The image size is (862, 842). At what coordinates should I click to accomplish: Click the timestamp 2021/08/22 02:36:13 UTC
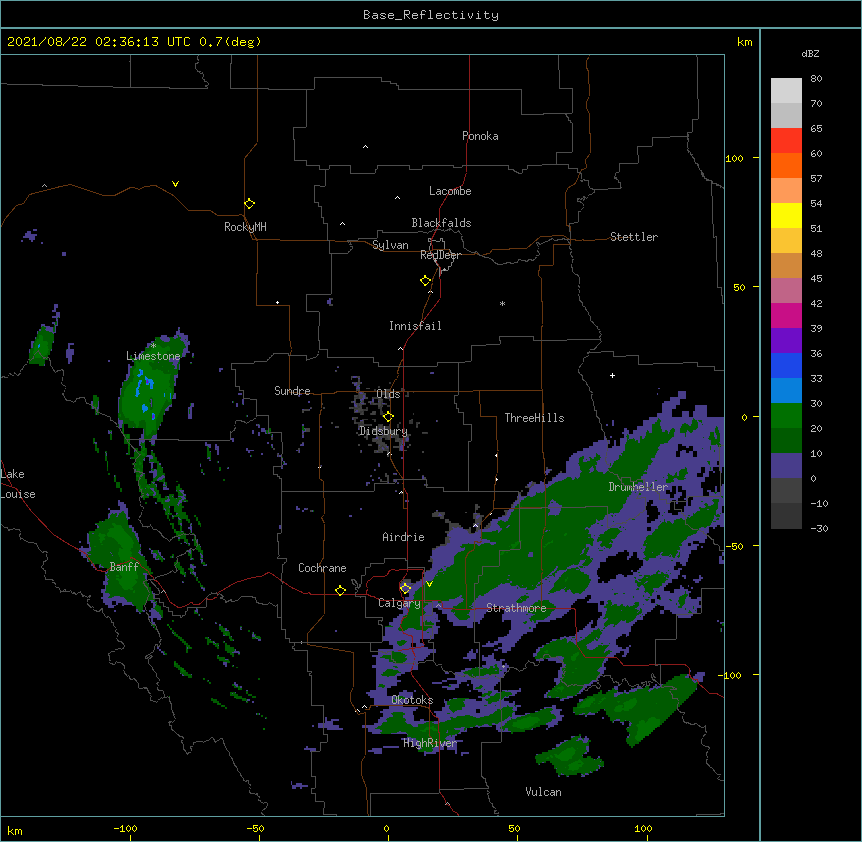tap(99, 42)
